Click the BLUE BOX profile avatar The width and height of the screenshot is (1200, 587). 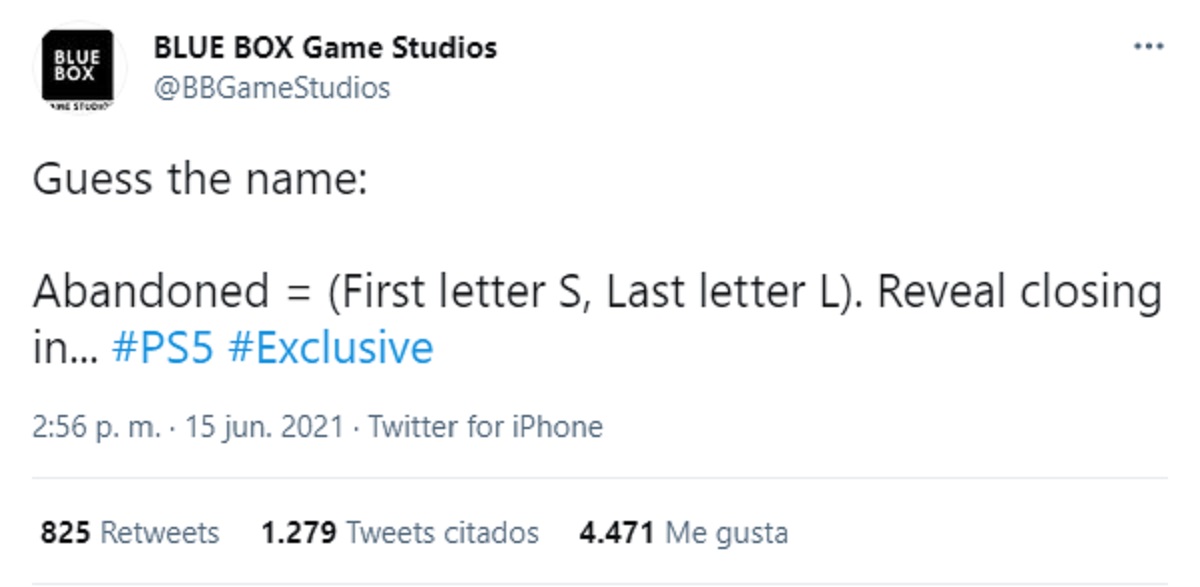pos(76,68)
